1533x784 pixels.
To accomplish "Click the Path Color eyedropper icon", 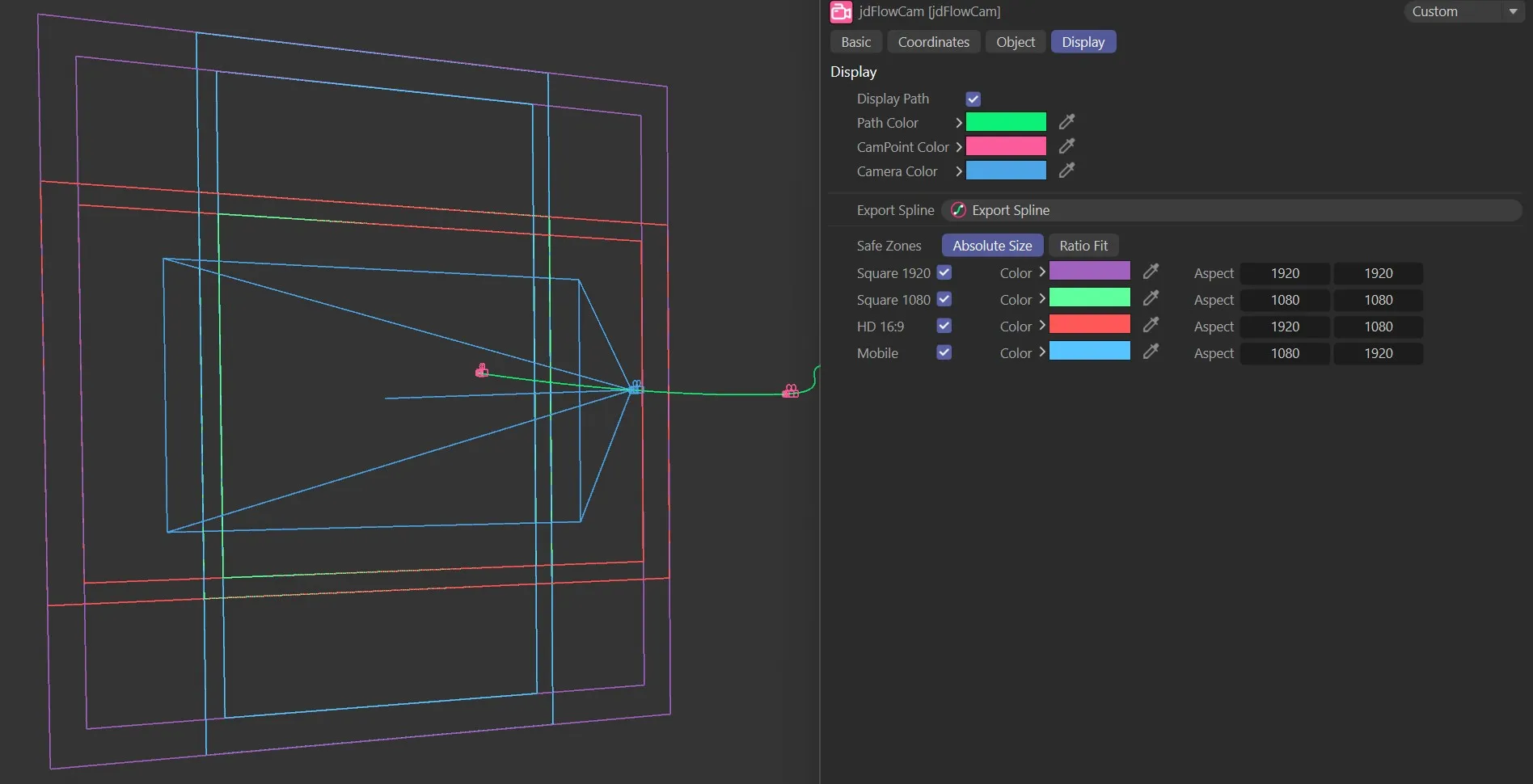I will (x=1066, y=122).
